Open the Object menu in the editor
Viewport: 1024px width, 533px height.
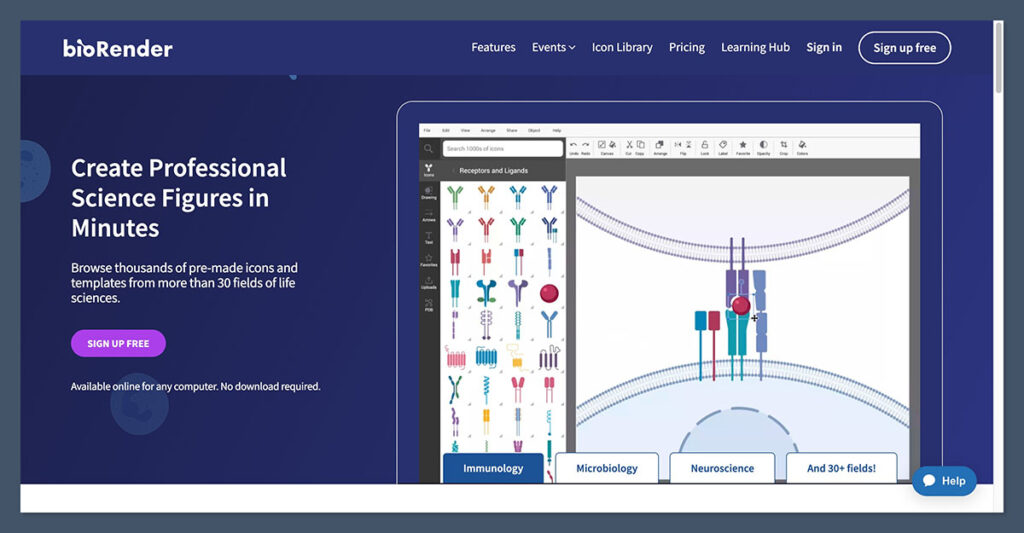pos(534,131)
